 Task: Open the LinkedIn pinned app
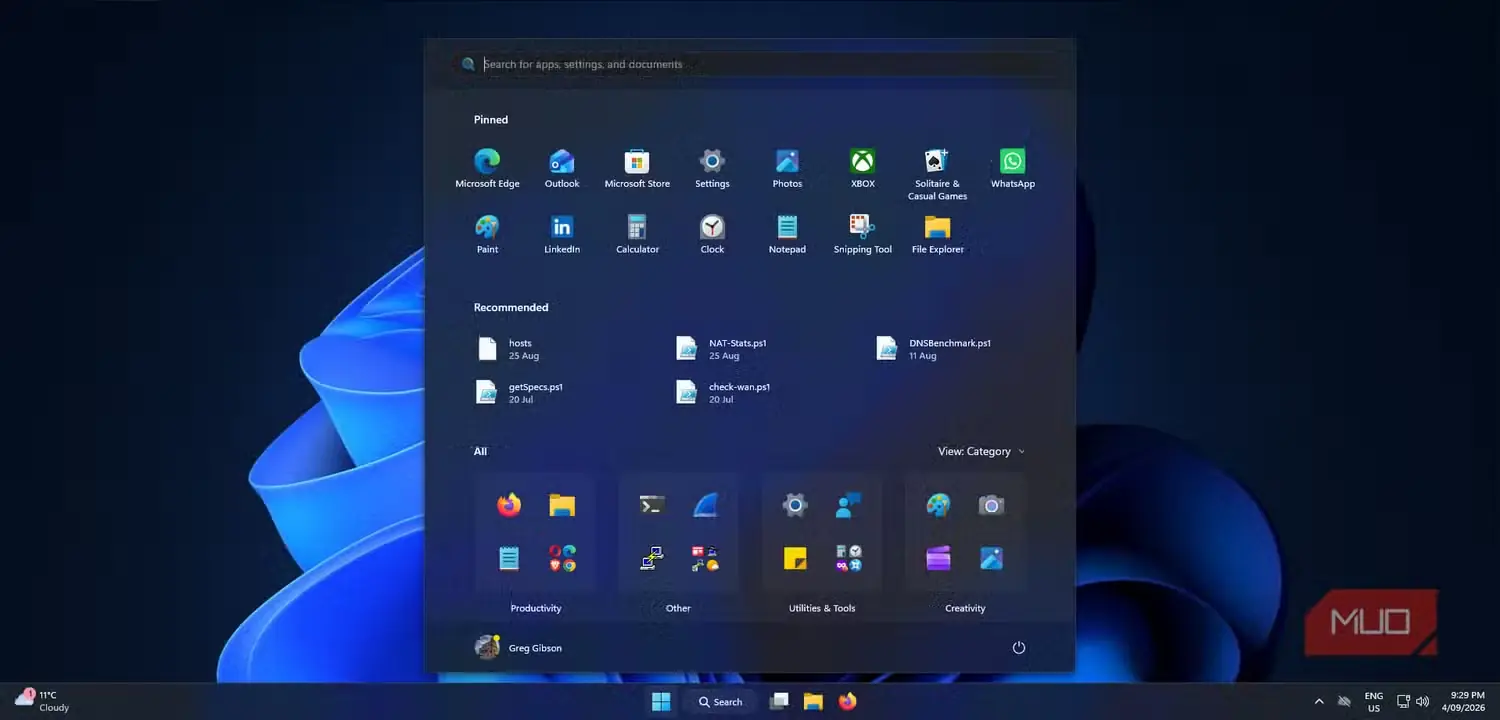562,234
